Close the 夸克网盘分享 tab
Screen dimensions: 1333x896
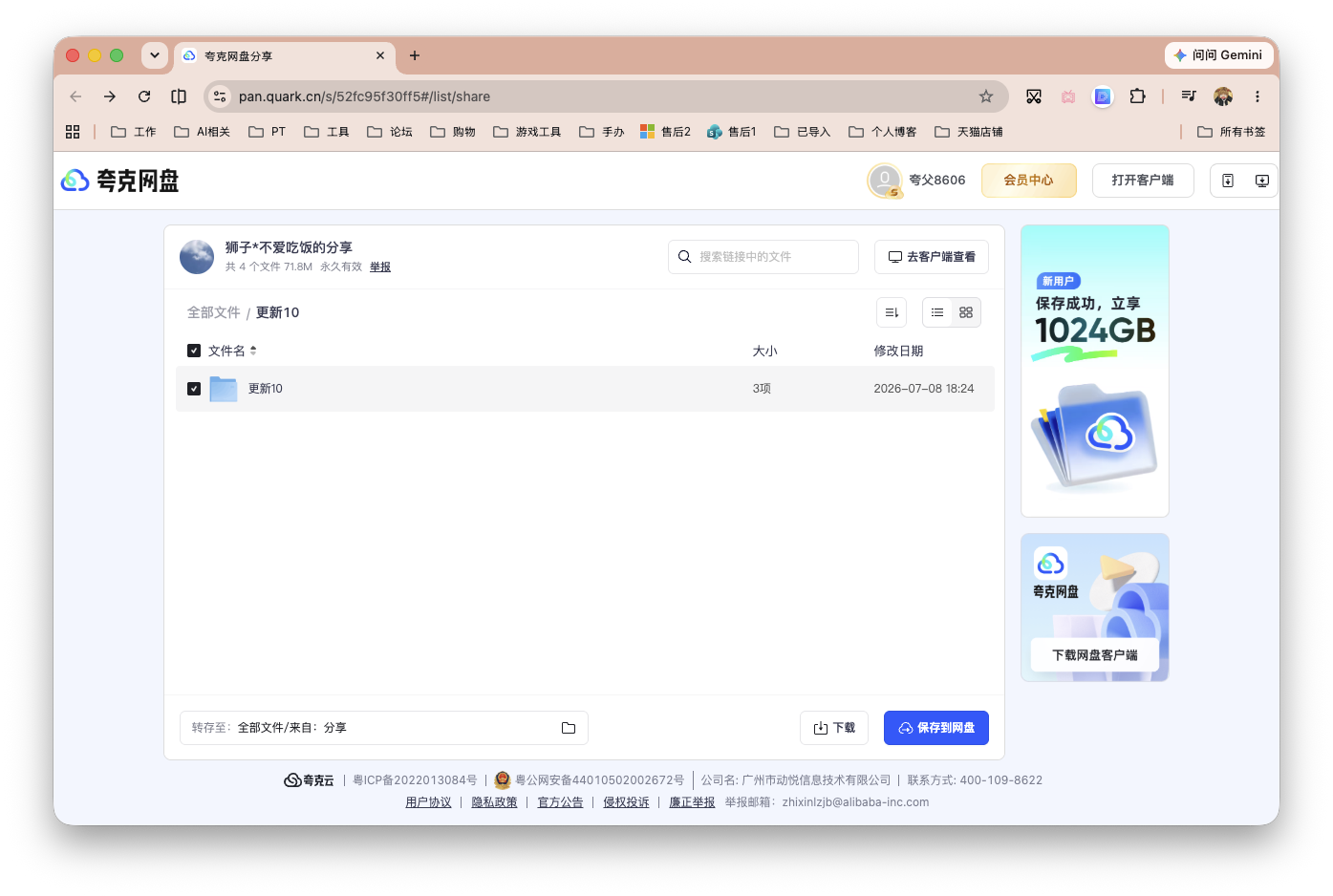[380, 55]
